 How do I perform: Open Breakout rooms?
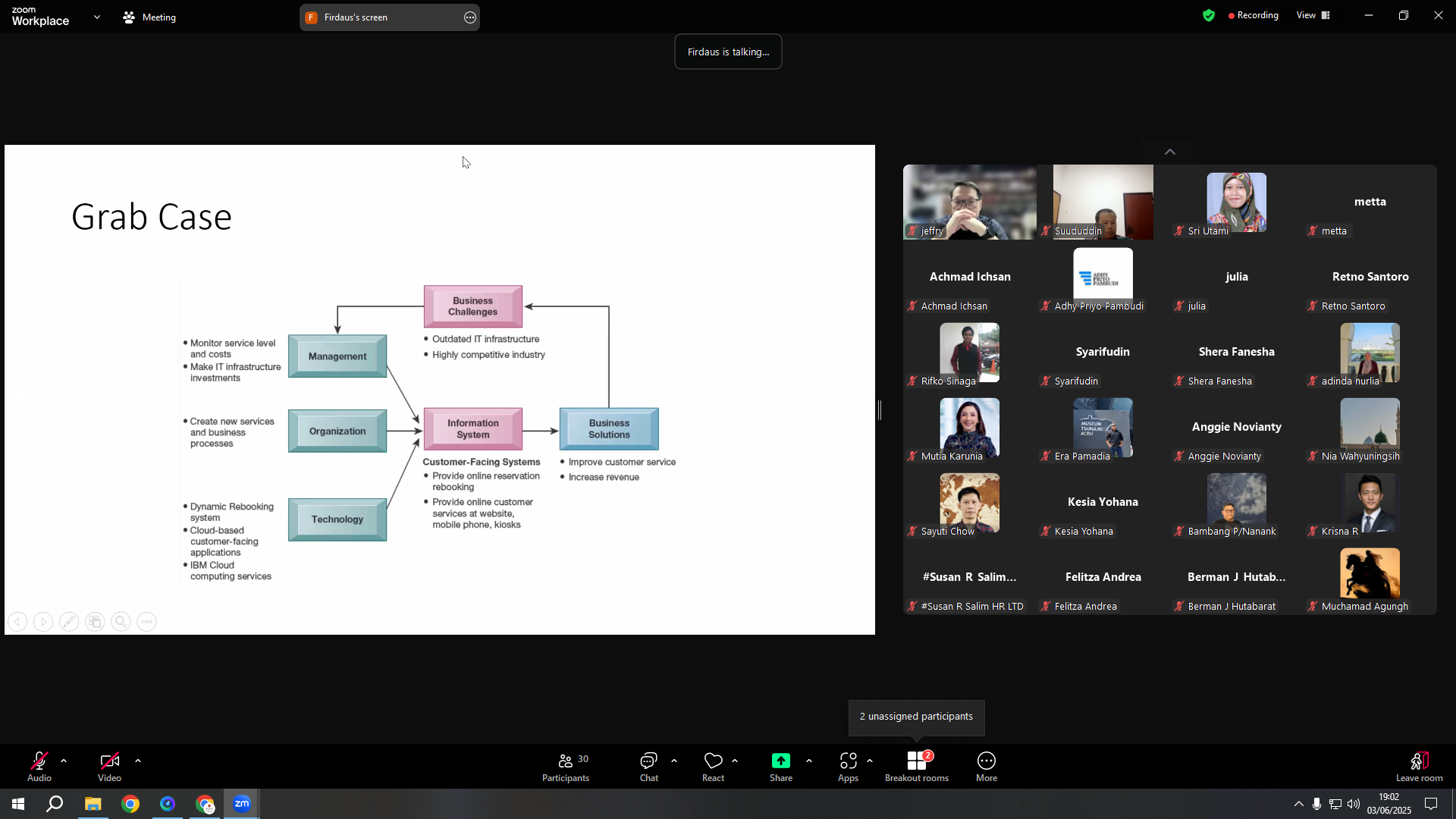click(917, 767)
